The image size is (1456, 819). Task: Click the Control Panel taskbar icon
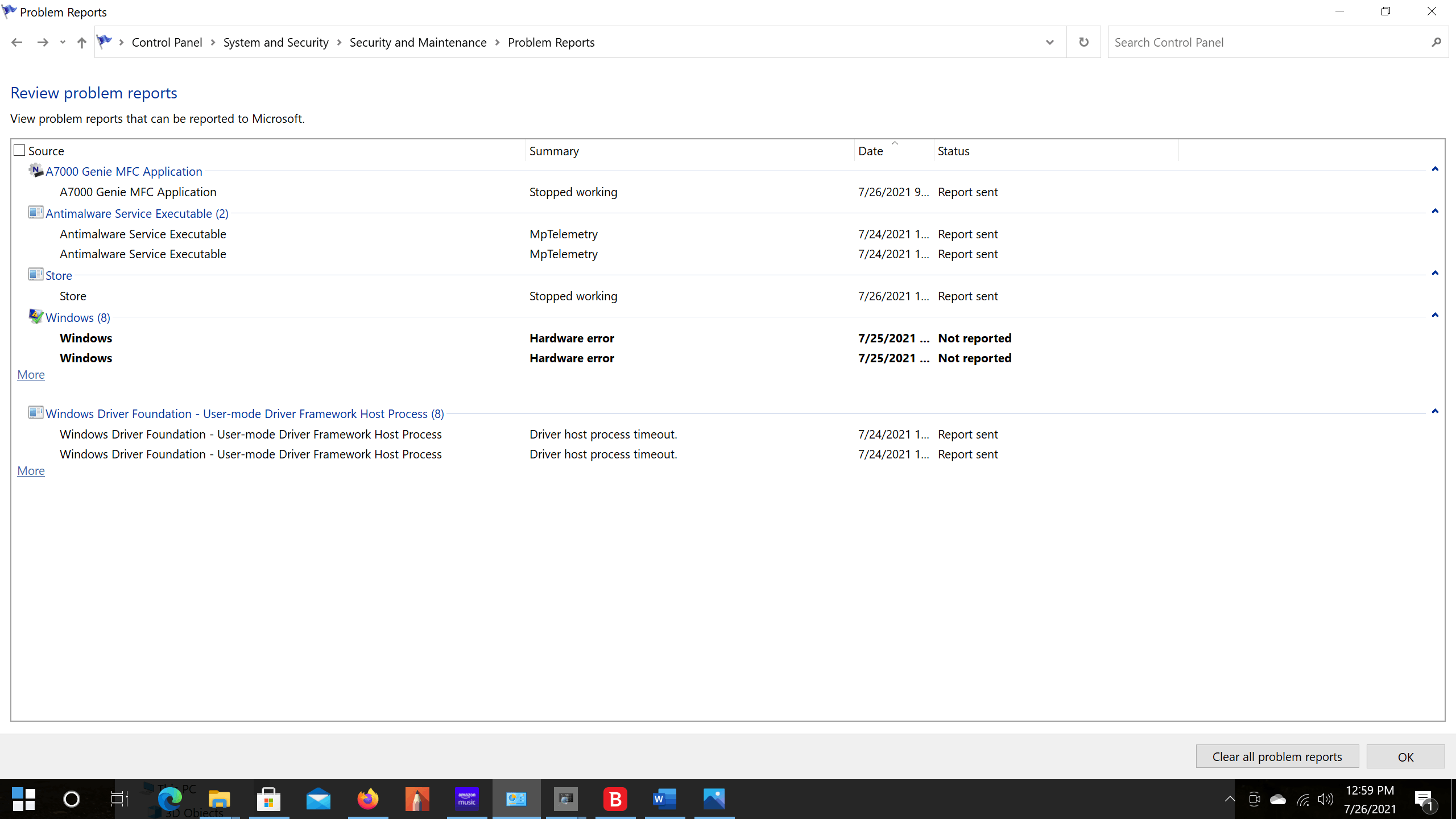coord(516,799)
